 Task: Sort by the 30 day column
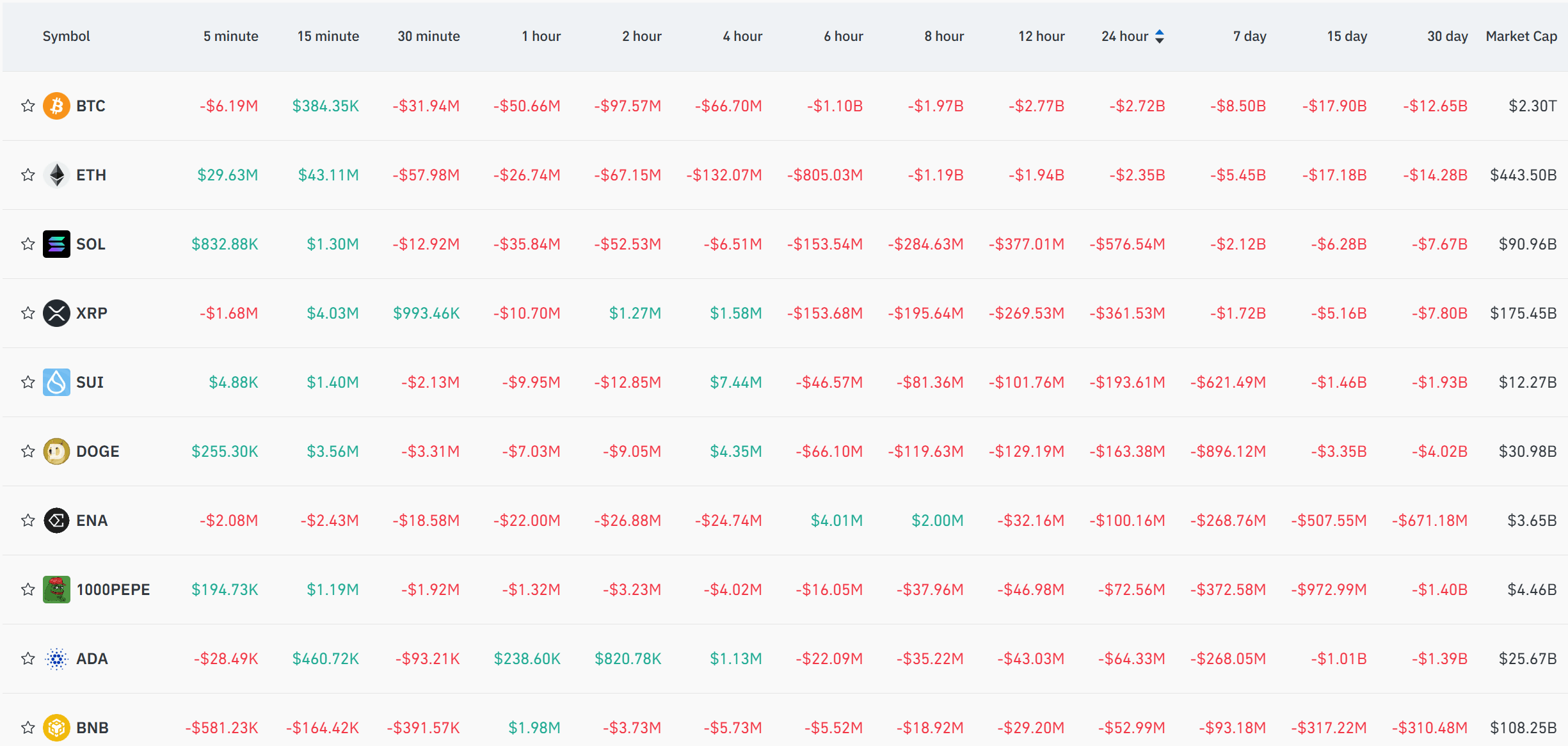pos(1448,36)
